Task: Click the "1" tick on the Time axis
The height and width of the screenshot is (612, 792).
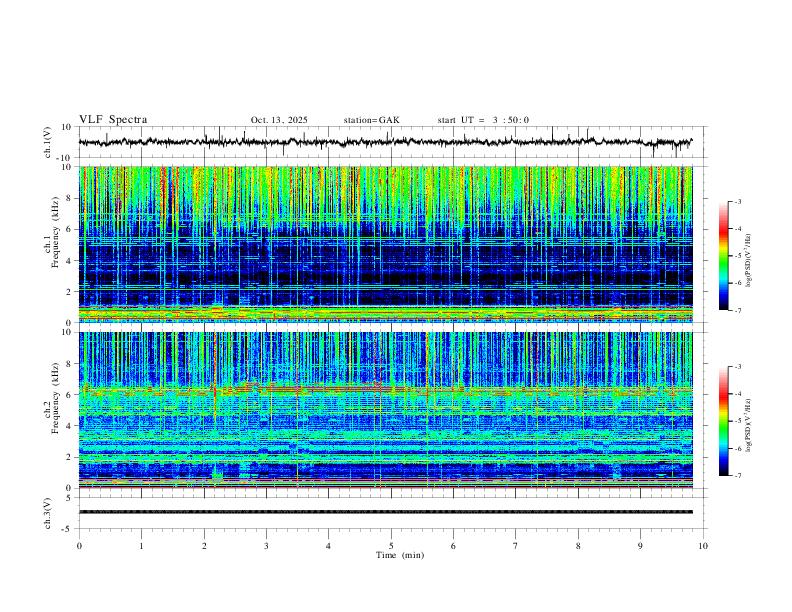Action: click(141, 546)
